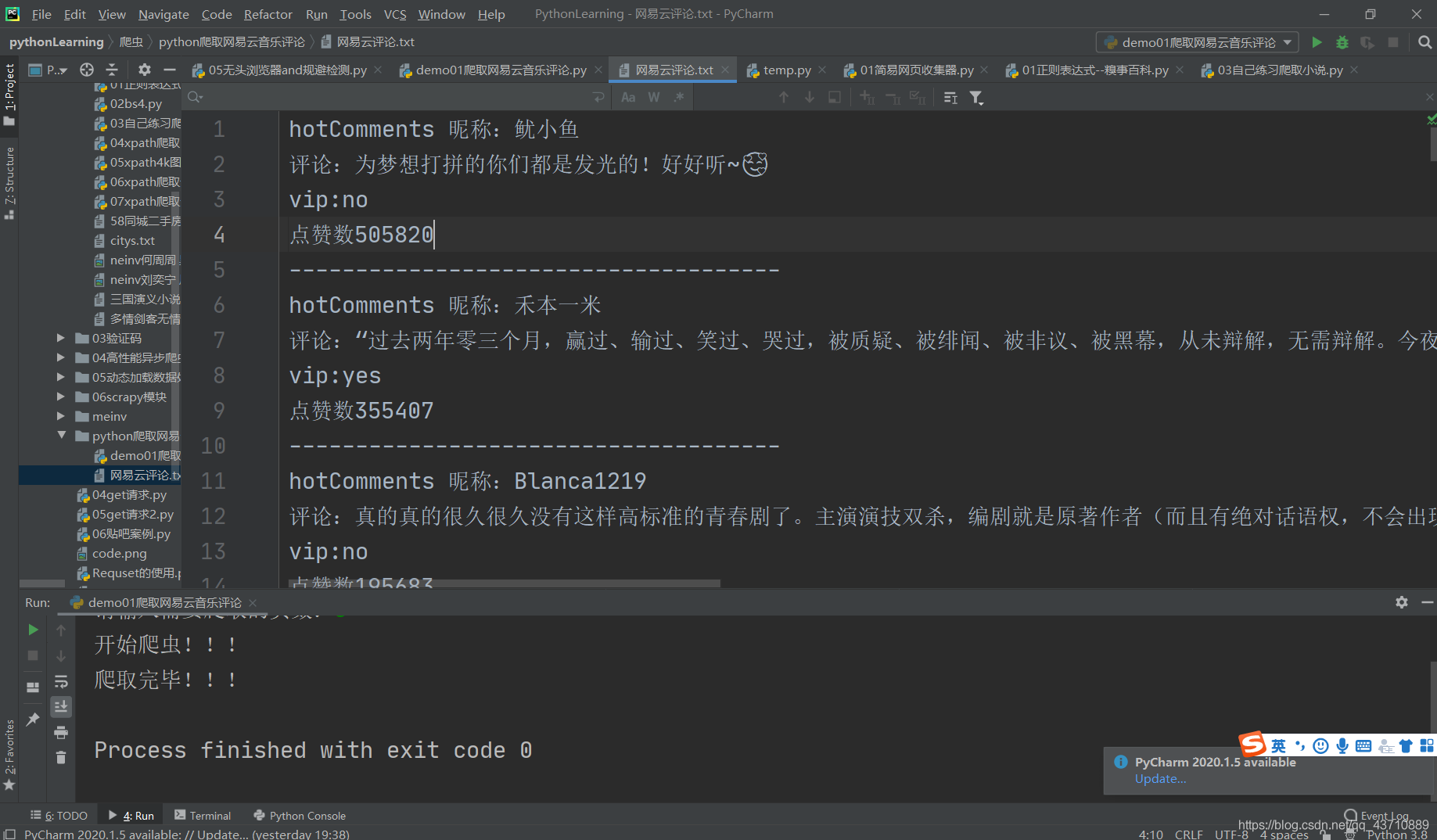Toggle Words option in find bar
Viewport: 1437px width, 840px height.
(654, 97)
